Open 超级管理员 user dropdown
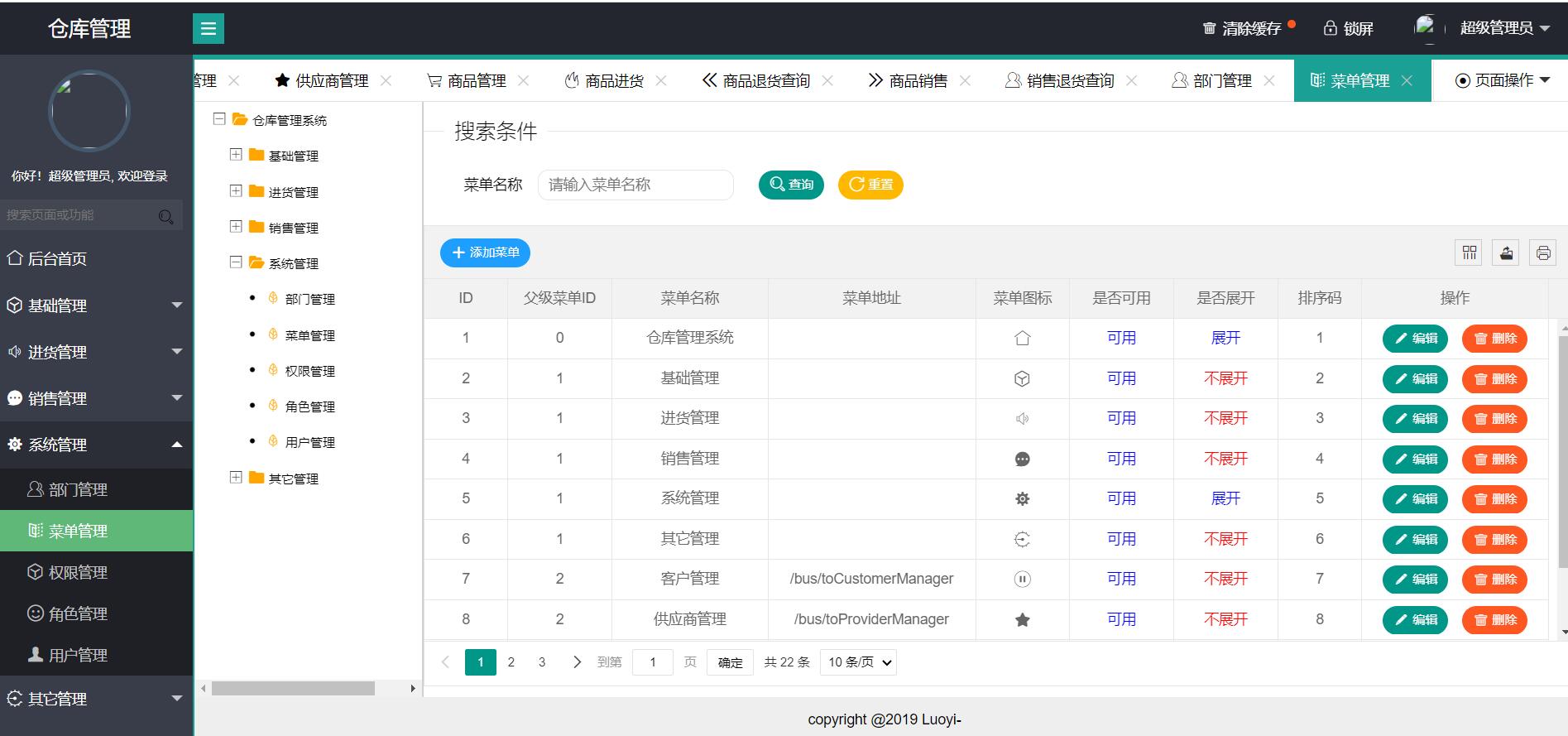This screenshot has height=736, width=1568. 1505,28
